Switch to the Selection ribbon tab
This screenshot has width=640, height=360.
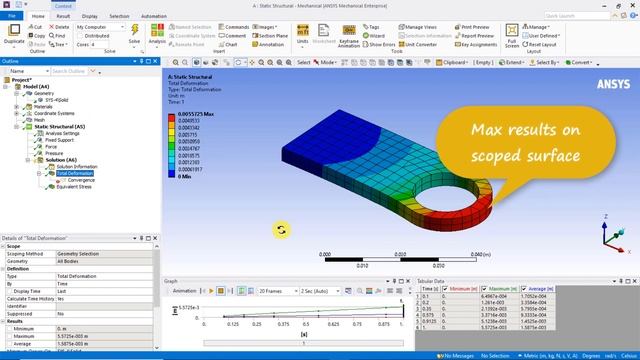pos(119,16)
